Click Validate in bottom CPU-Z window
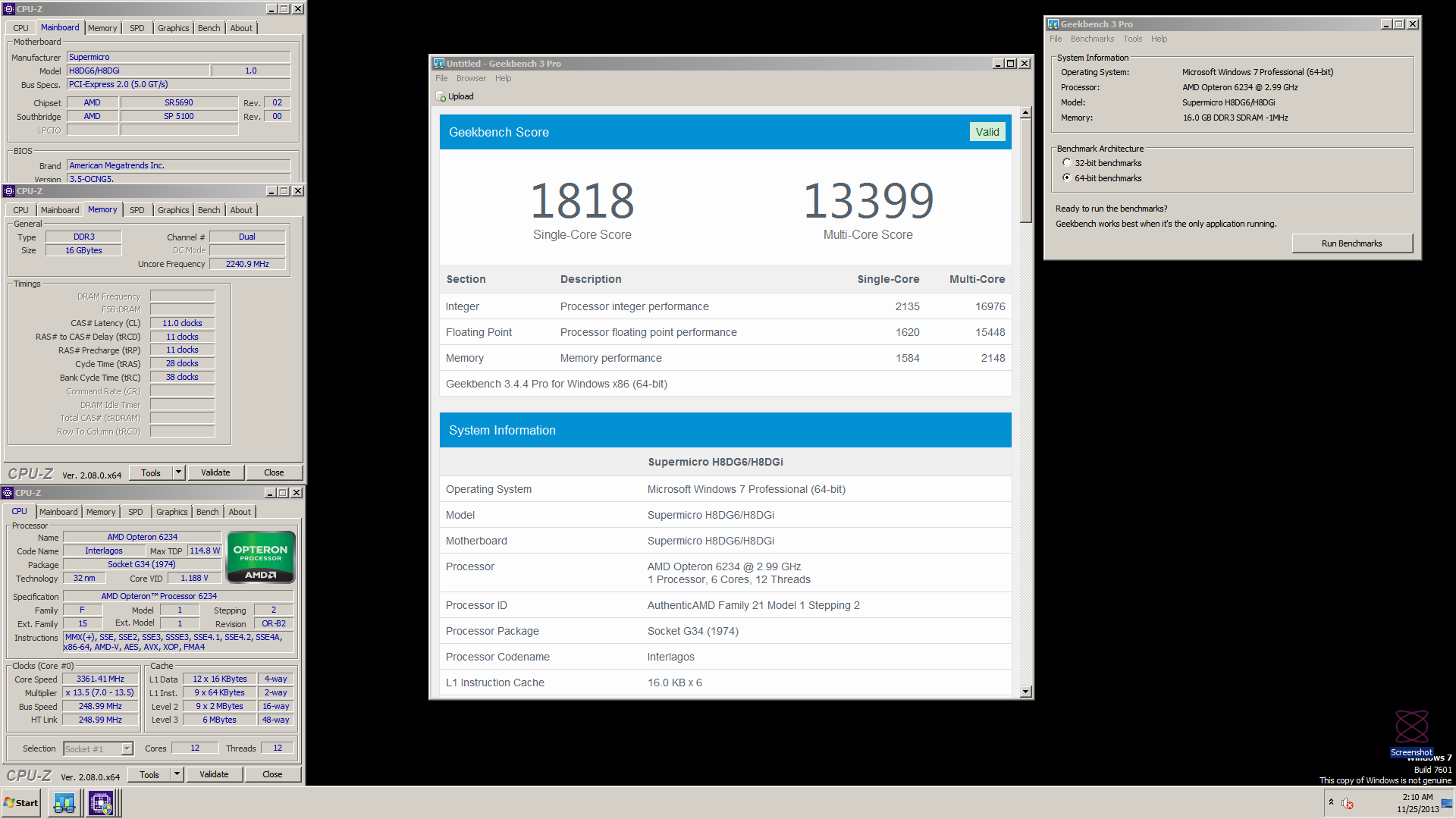The height and width of the screenshot is (819, 1456). [x=214, y=774]
